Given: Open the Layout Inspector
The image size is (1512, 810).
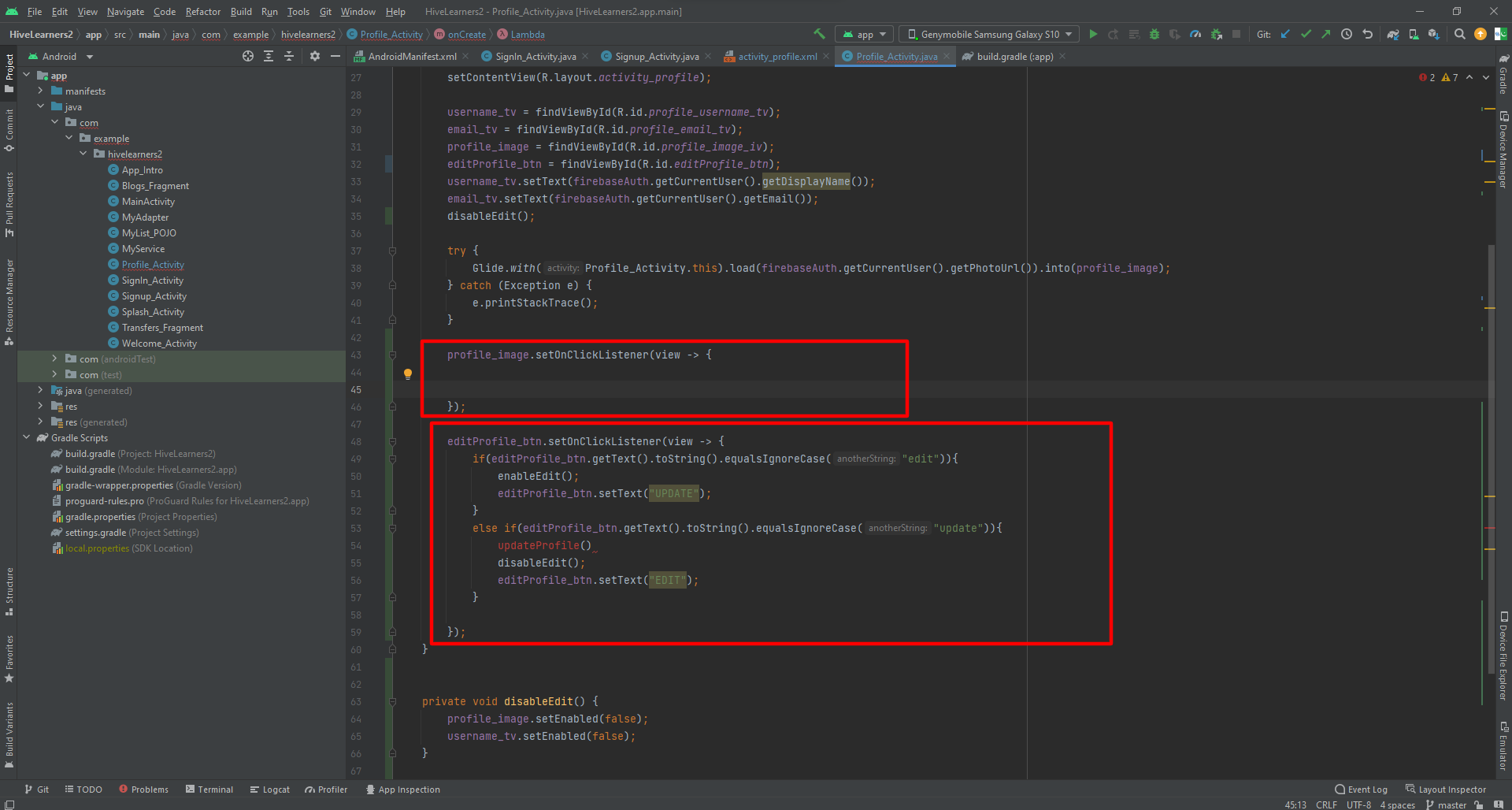Looking at the screenshot, I should click(1446, 789).
